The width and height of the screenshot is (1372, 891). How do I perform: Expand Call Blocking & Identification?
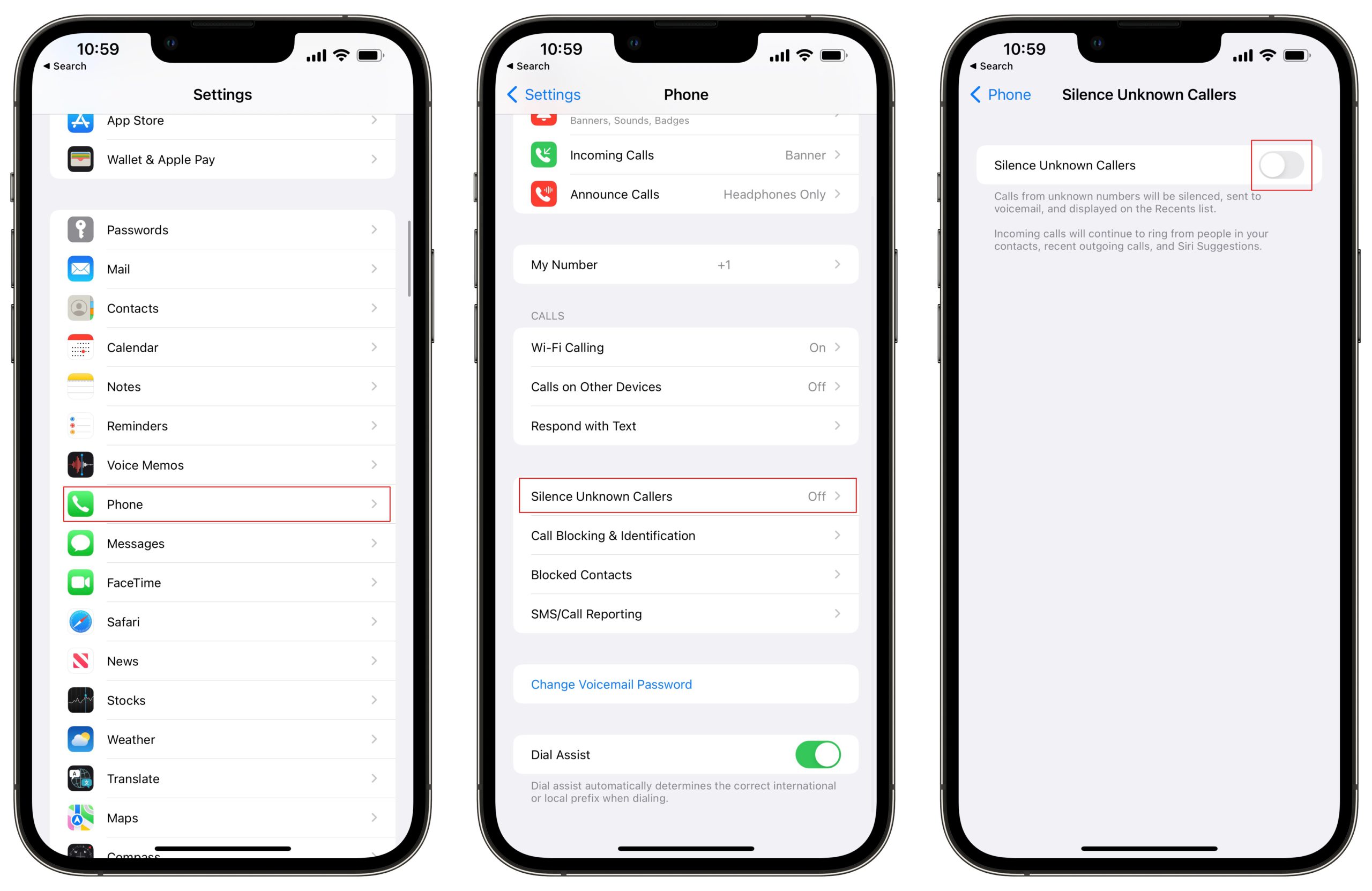coord(685,535)
